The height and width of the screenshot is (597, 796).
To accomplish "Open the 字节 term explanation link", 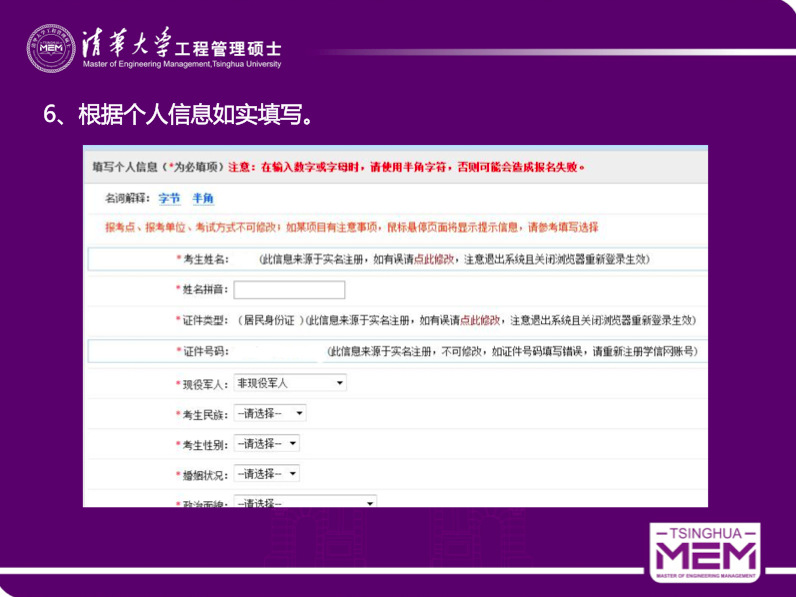I will pos(169,199).
